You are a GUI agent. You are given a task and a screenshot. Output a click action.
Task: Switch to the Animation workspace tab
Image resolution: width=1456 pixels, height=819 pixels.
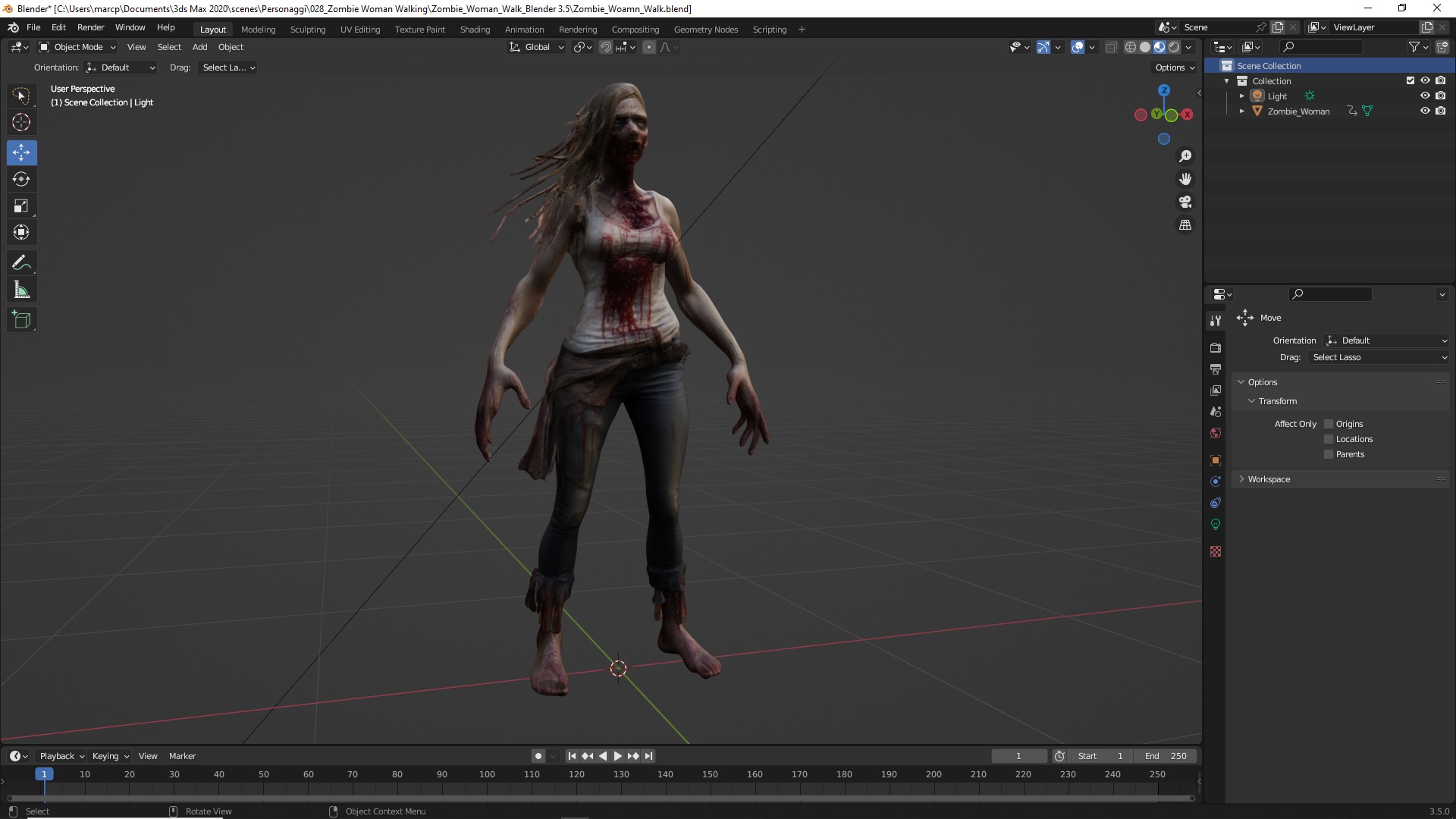pyautogui.click(x=524, y=30)
